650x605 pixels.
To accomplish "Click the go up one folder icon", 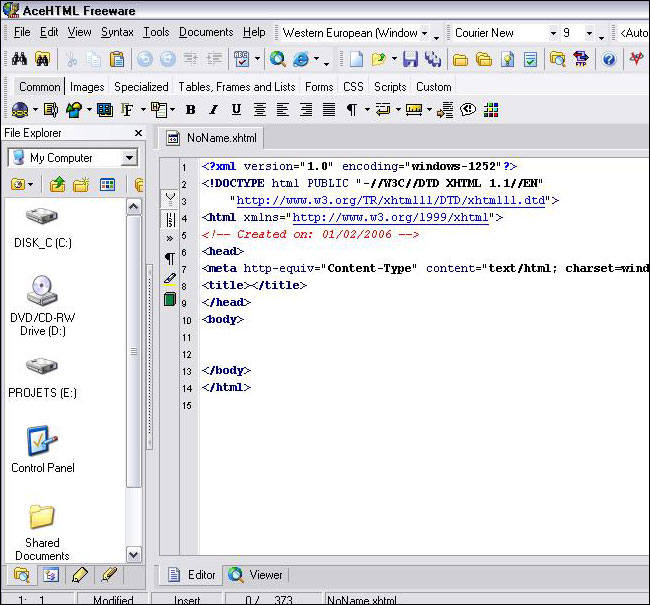I will pyautogui.click(x=58, y=184).
